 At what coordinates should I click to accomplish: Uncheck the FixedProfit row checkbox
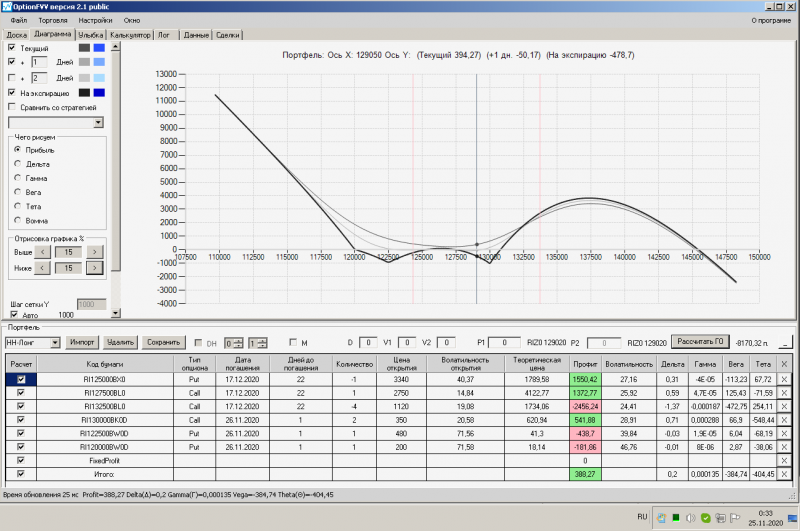(x=21, y=460)
